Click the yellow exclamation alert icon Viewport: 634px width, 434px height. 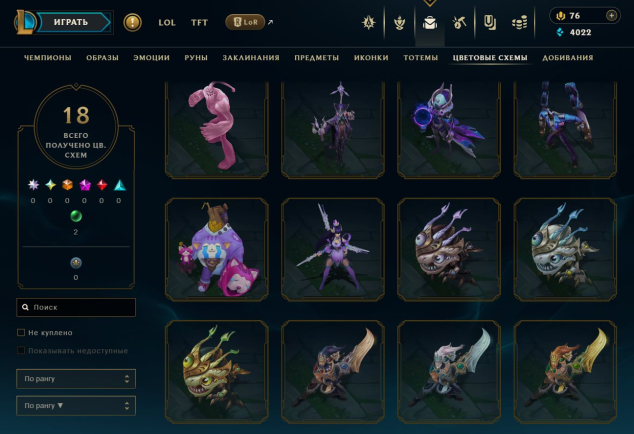(x=132, y=22)
